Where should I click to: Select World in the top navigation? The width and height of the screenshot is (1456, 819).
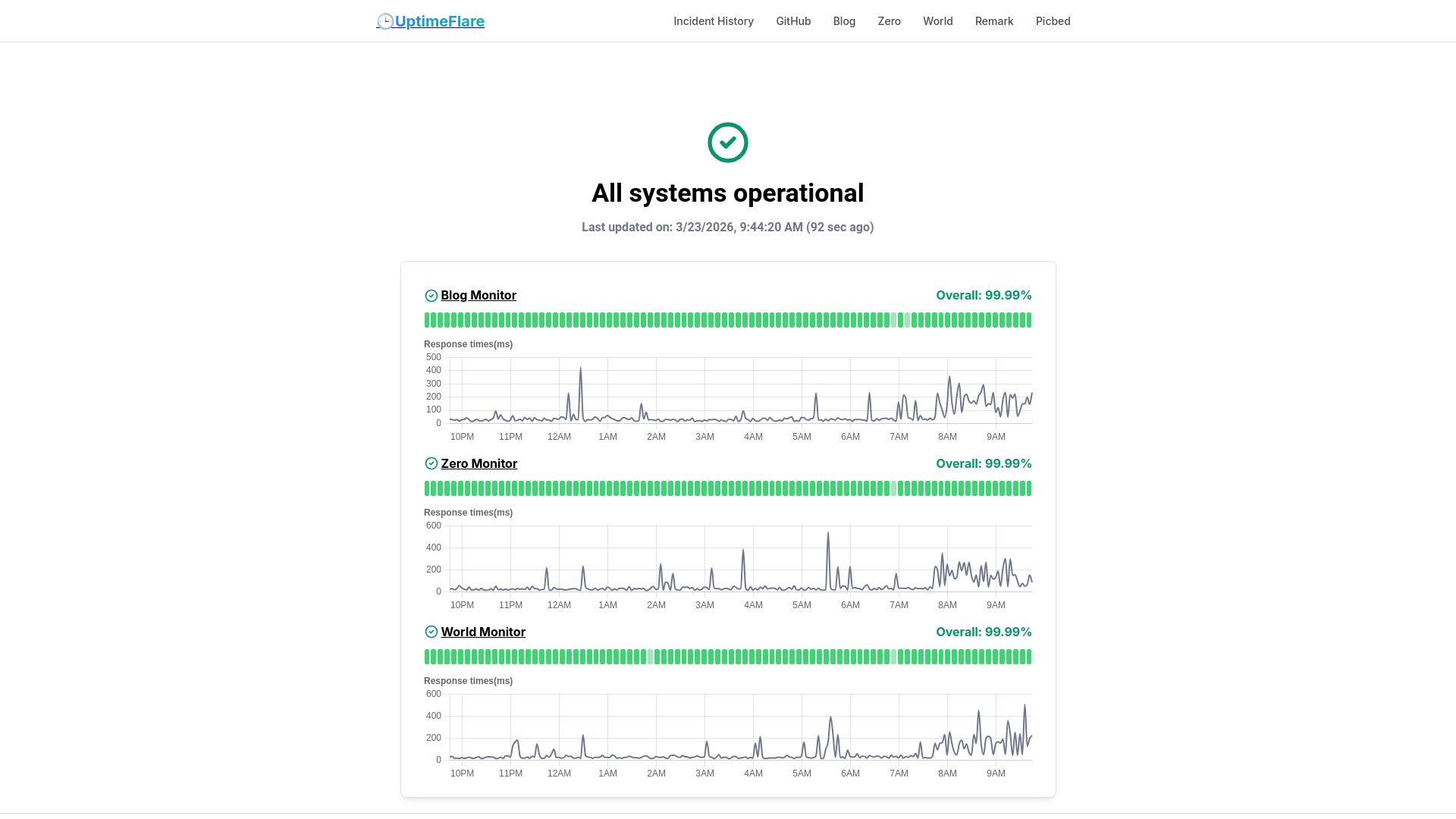pos(938,21)
